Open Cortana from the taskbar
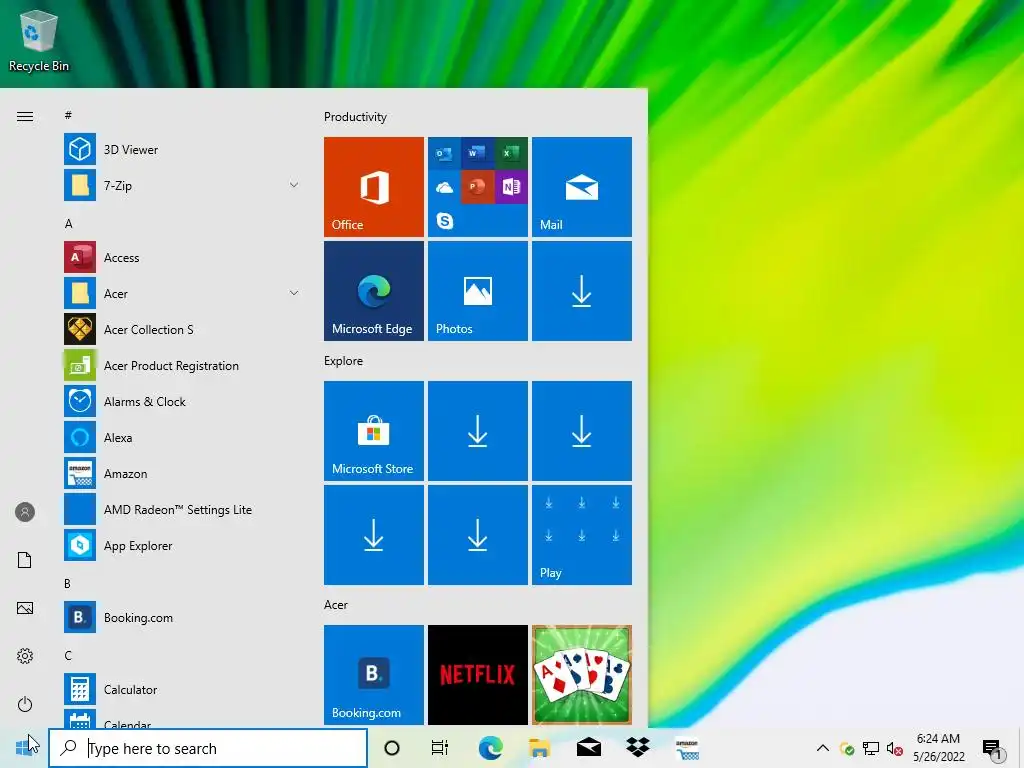The height and width of the screenshot is (768, 1024). pos(392,748)
